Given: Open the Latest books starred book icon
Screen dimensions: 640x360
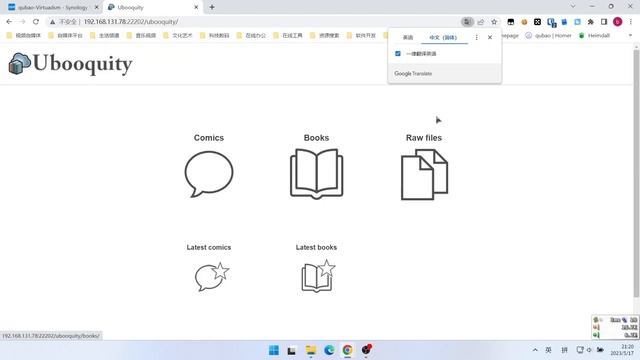Looking at the screenshot, I should click(318, 276).
